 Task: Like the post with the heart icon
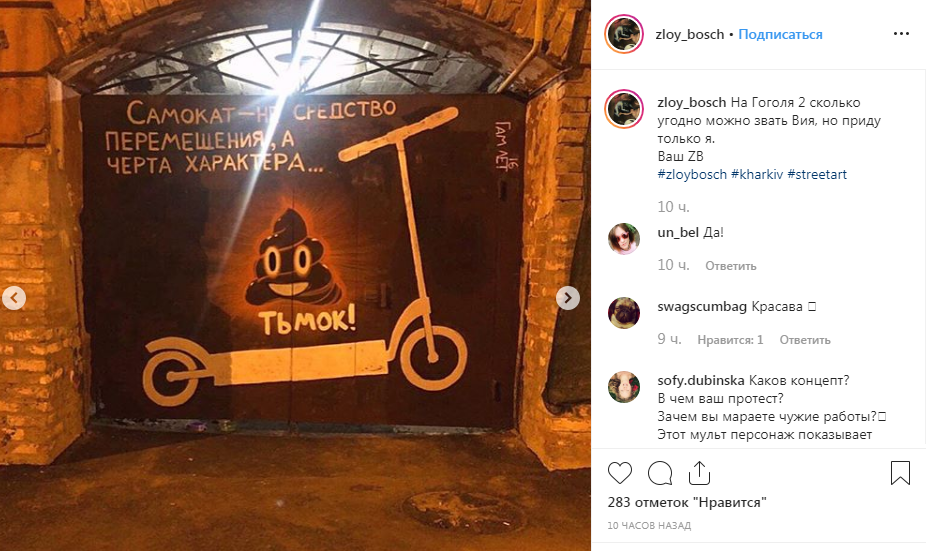(619, 473)
